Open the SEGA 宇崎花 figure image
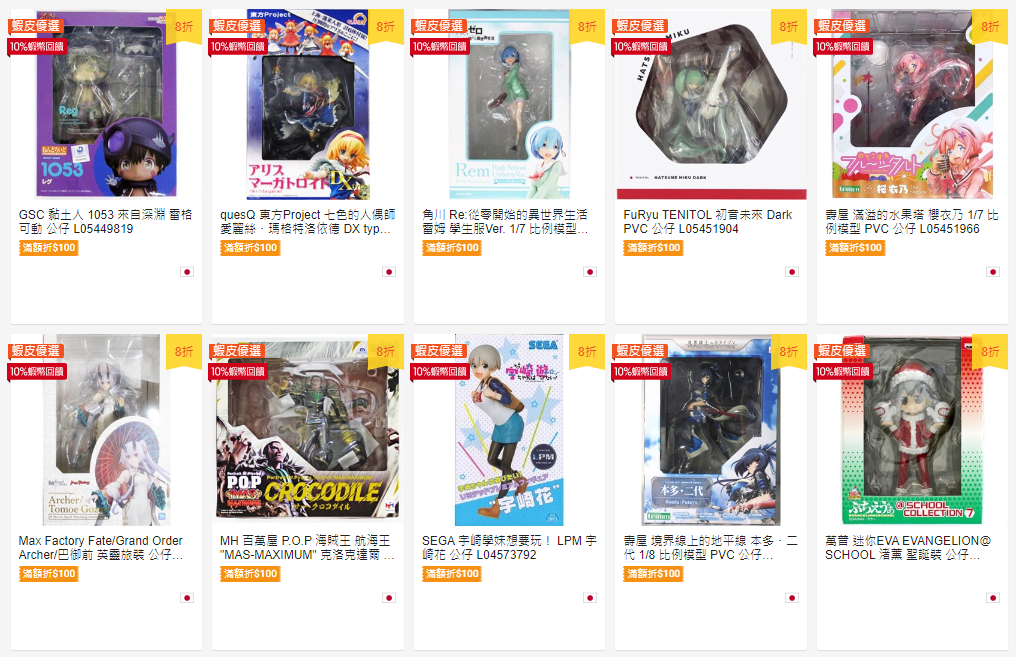Screen dimensions: 1016x657 (x=509, y=429)
